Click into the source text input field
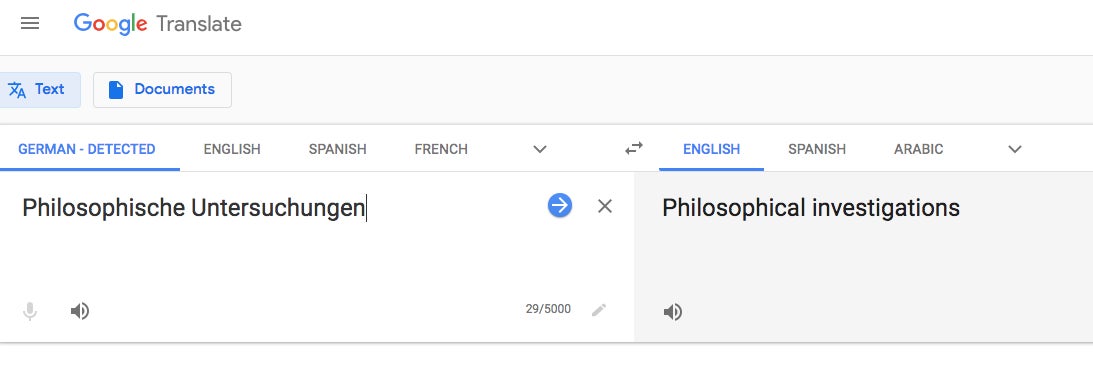Screen dimensions: 1093x381 [279, 237]
